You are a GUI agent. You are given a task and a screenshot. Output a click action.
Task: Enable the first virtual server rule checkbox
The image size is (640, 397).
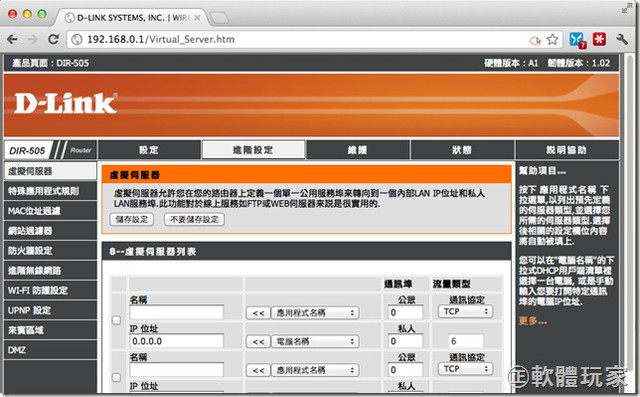(x=116, y=320)
